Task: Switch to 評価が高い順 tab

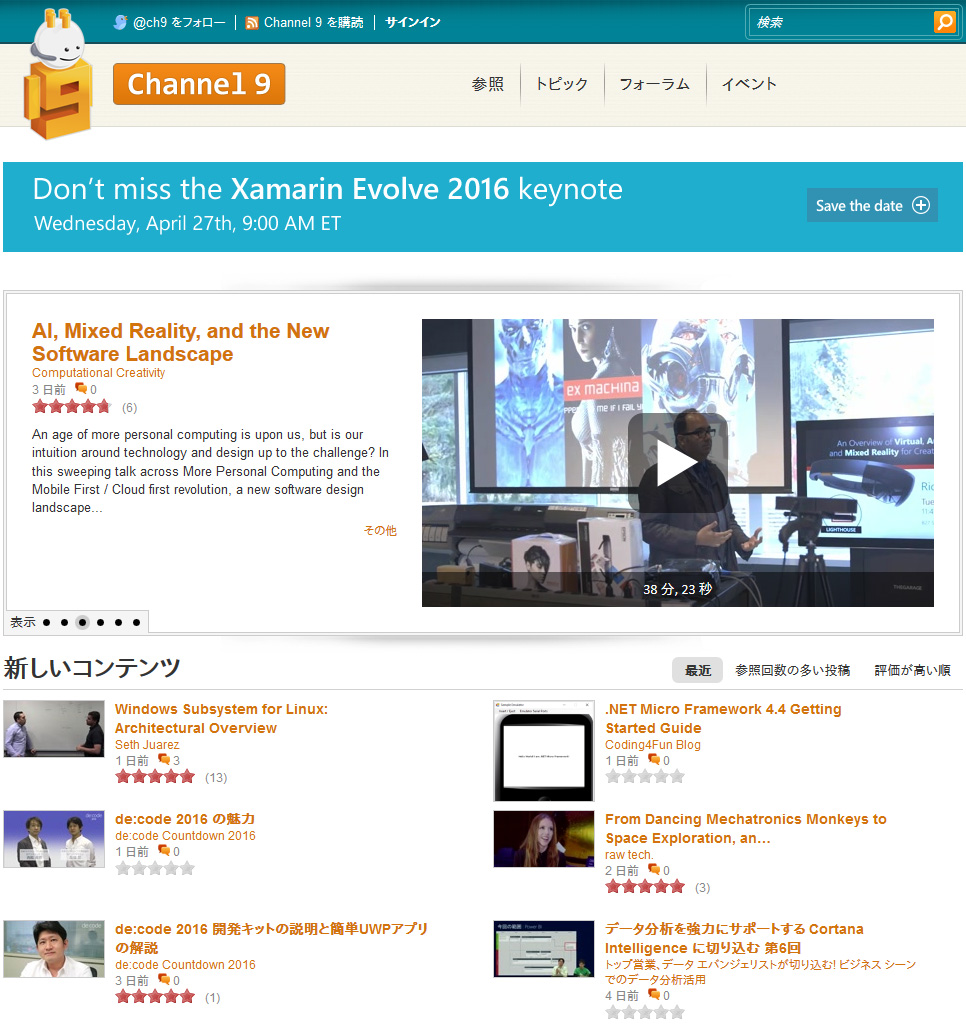Action: point(913,670)
